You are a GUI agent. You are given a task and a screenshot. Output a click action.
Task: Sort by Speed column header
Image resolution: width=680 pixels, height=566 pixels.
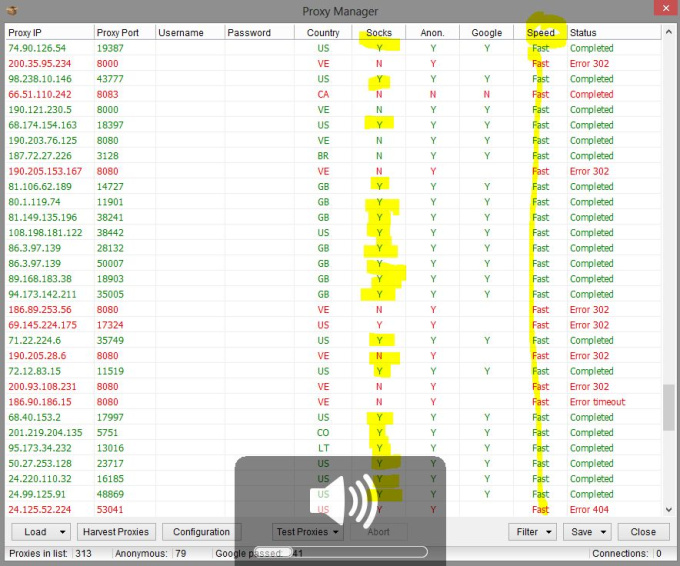pyautogui.click(x=540, y=33)
